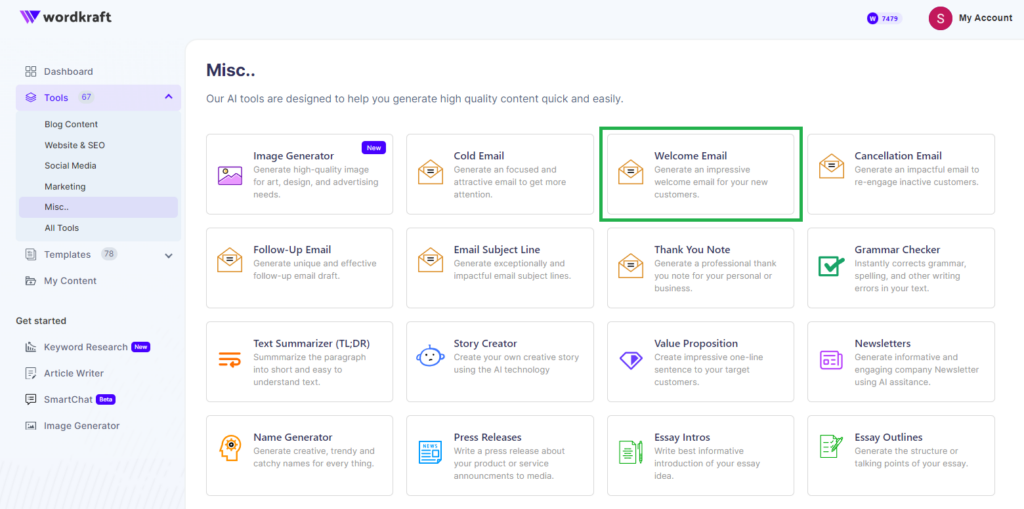Collapse the Tools section chevron
The width and height of the screenshot is (1024, 509).
(168, 97)
